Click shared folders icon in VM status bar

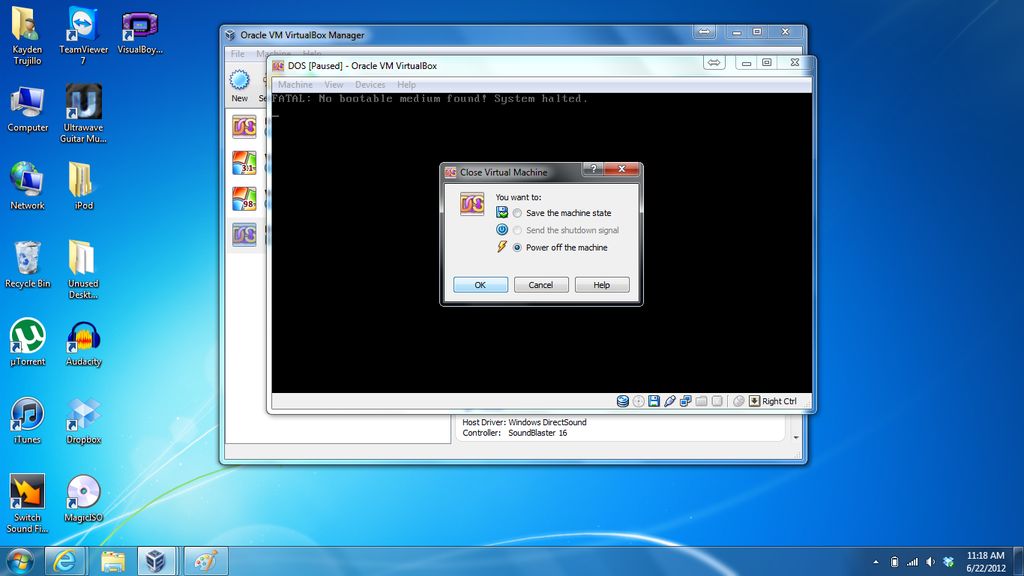tap(701, 401)
